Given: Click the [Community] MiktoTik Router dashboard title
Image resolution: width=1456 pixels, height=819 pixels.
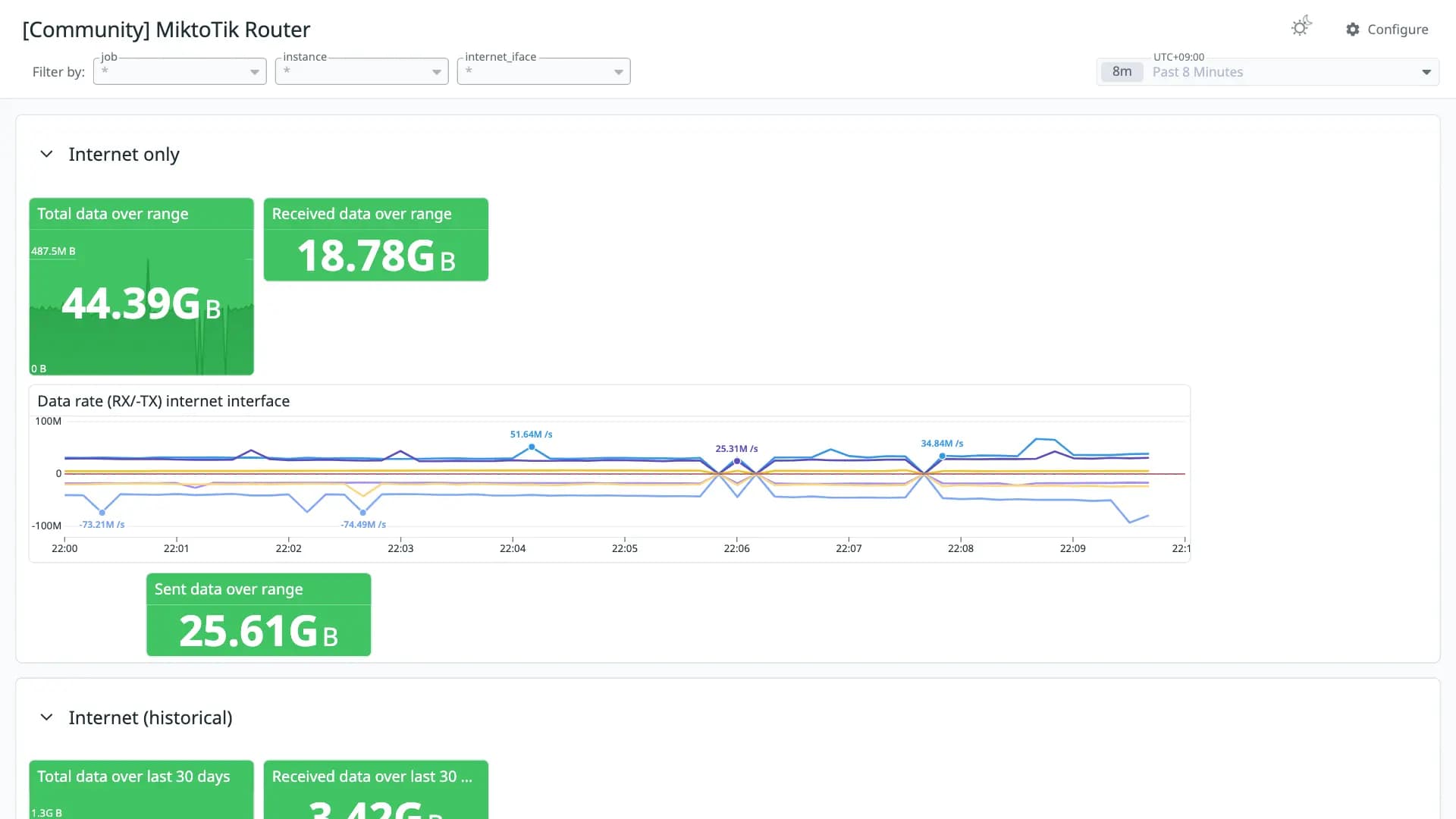Looking at the screenshot, I should pos(166,30).
